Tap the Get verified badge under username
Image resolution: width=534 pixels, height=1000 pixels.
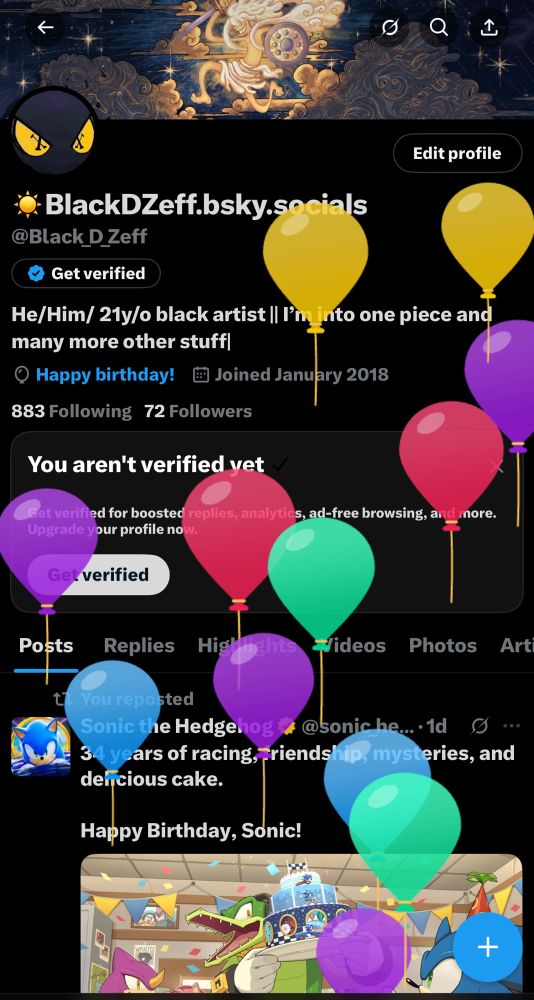pyautogui.click(x=86, y=273)
